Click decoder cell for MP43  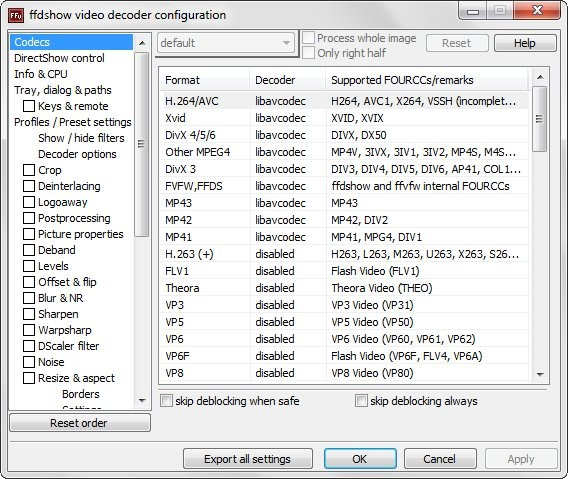pyautogui.click(x=280, y=203)
